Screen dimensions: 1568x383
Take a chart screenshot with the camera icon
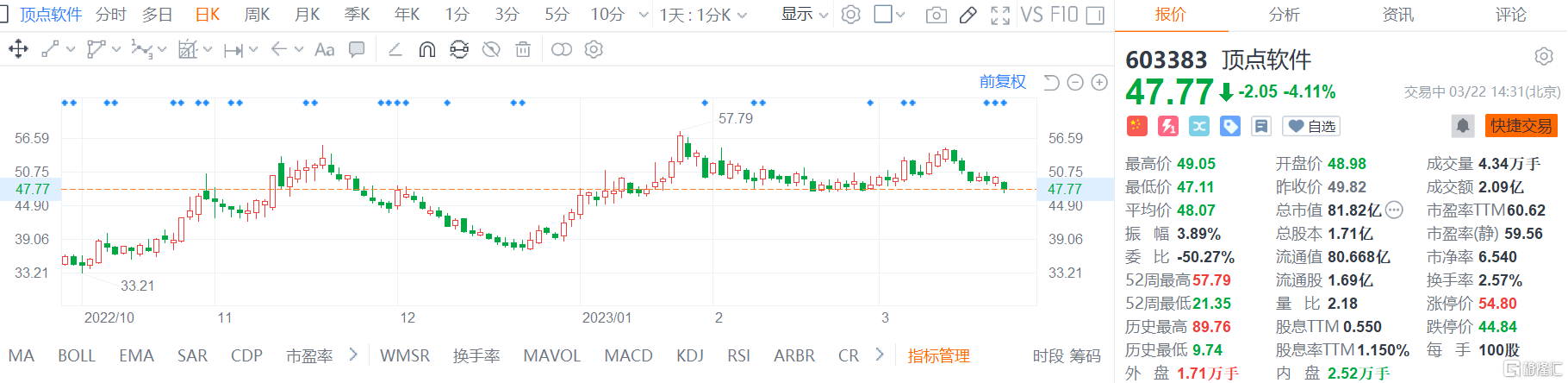(936, 15)
